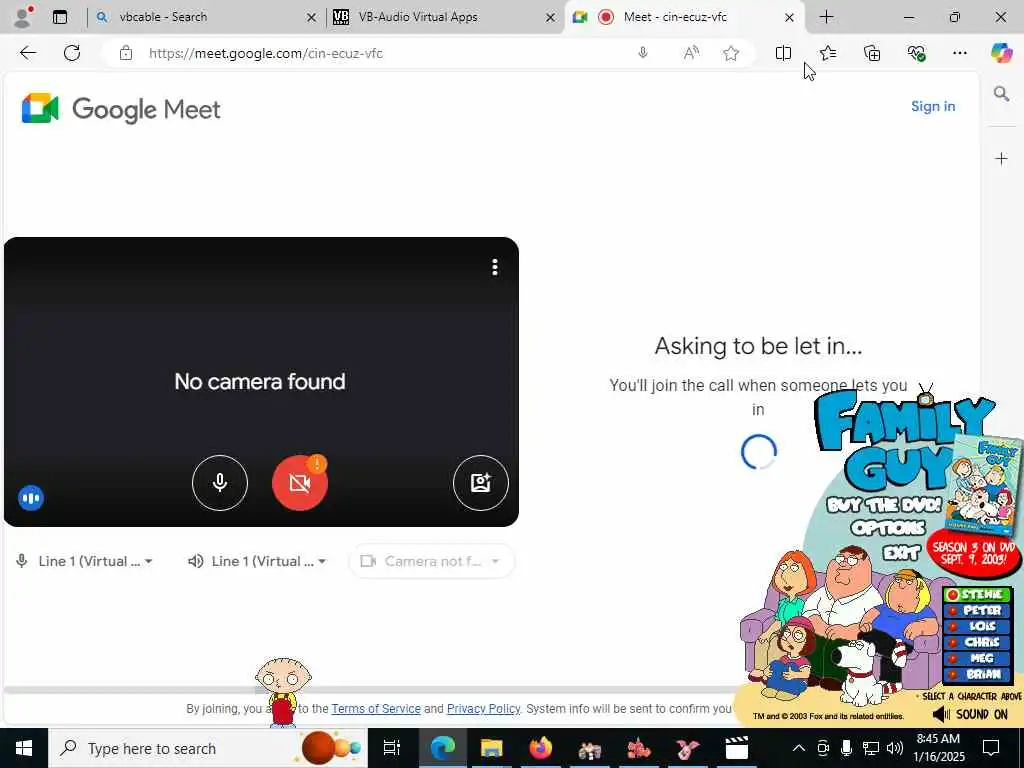This screenshot has height=768, width=1024.
Task: Open the notification center icon
Action: pyautogui.click(x=991, y=748)
